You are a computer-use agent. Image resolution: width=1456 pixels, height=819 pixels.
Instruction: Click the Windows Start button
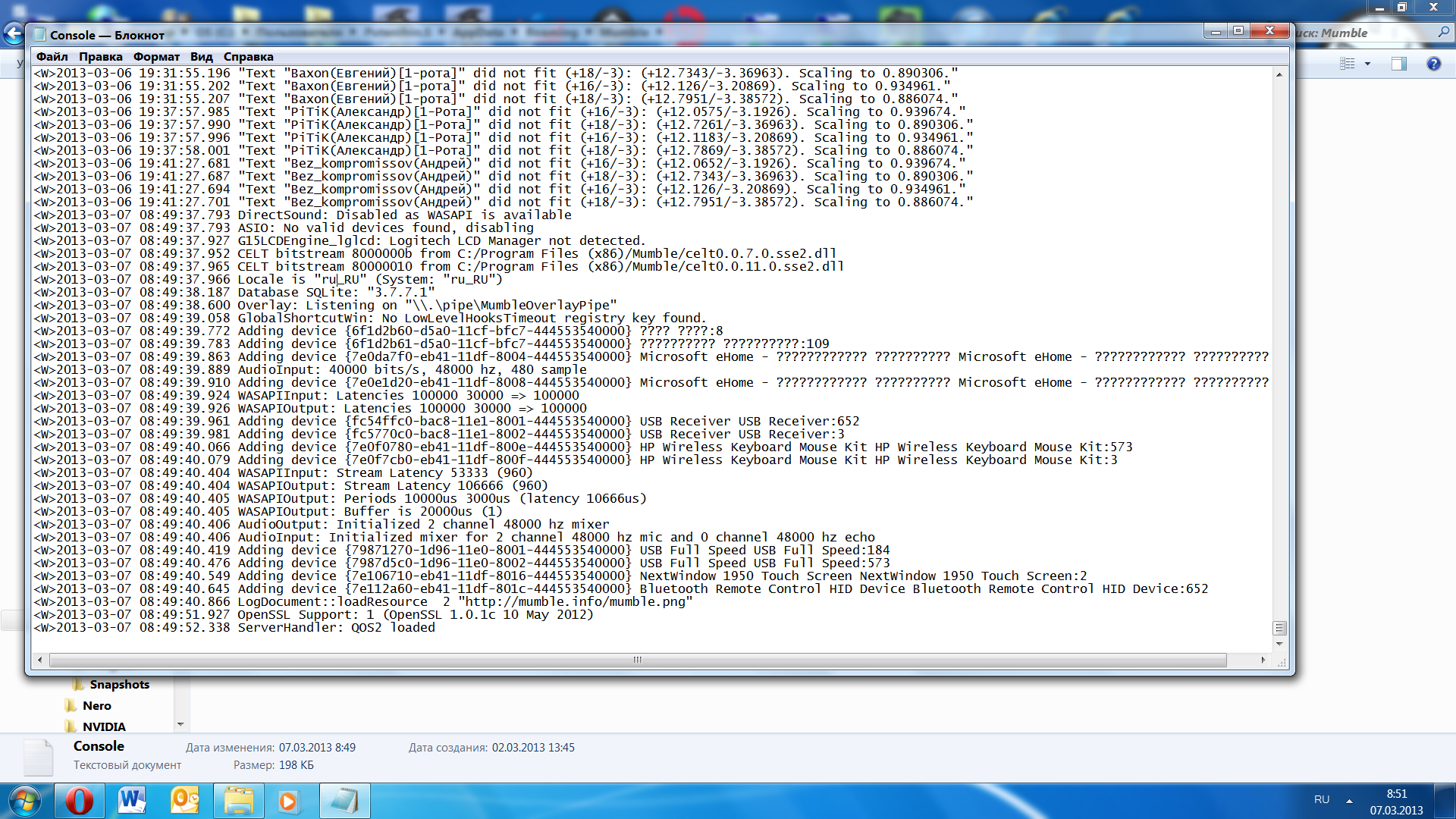pyautogui.click(x=24, y=801)
